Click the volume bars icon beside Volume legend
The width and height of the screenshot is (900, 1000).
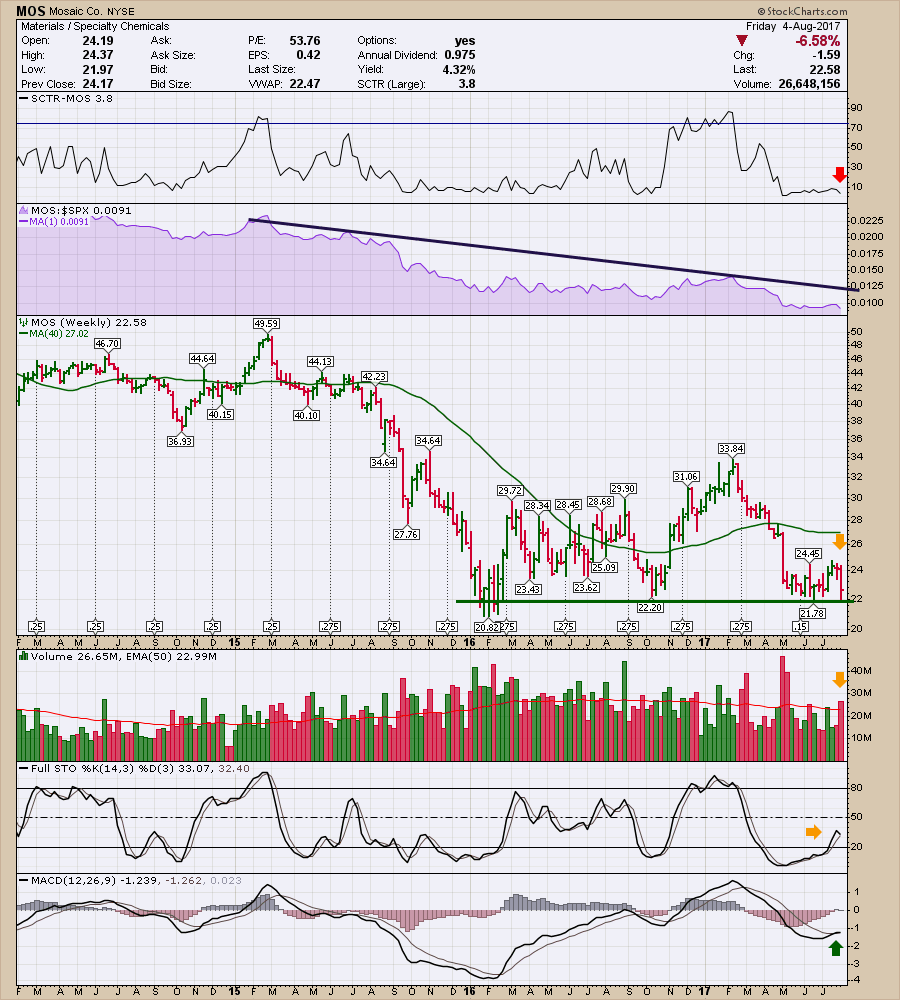tap(24, 656)
